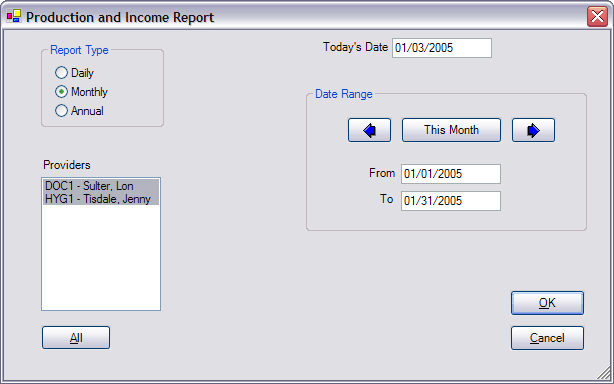Click the Cancel button
The height and width of the screenshot is (384, 614).
[x=547, y=338]
